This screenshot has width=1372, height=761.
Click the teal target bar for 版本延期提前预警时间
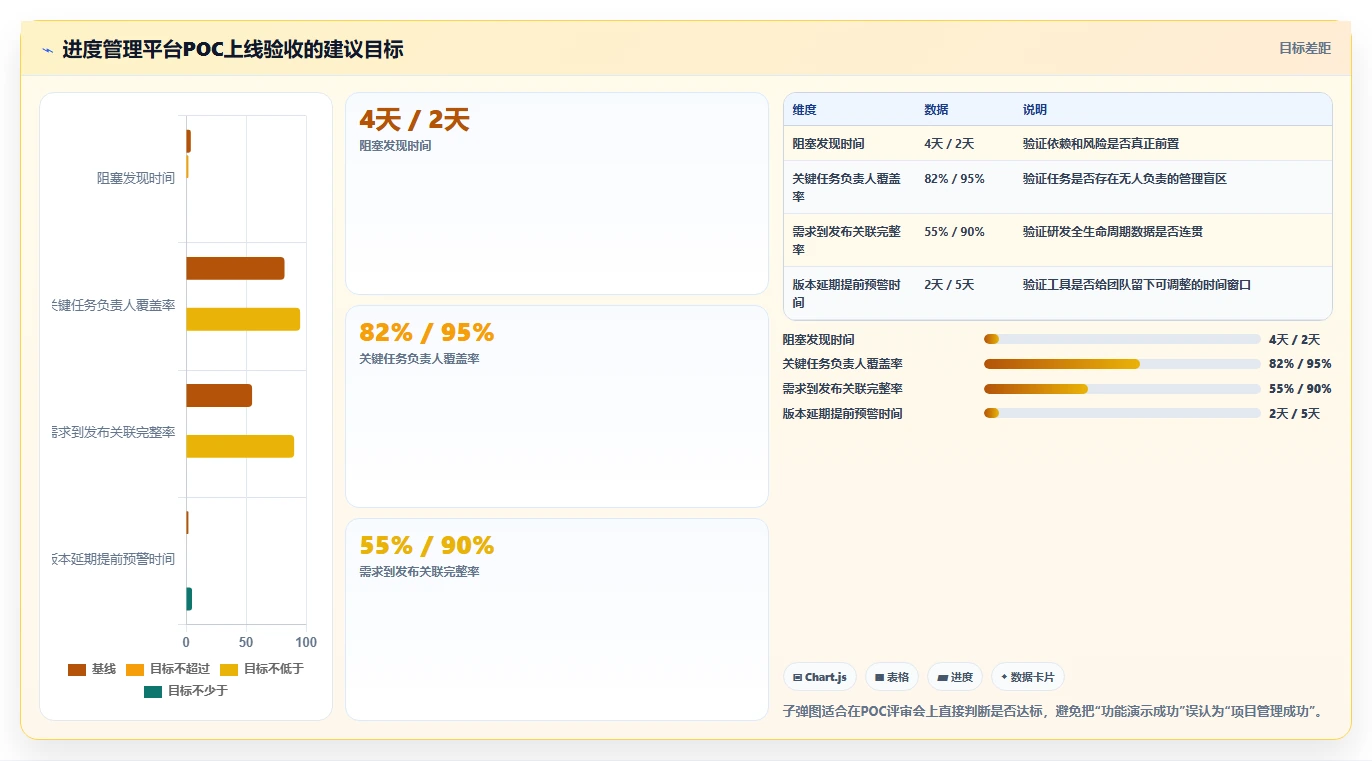[x=189, y=599]
